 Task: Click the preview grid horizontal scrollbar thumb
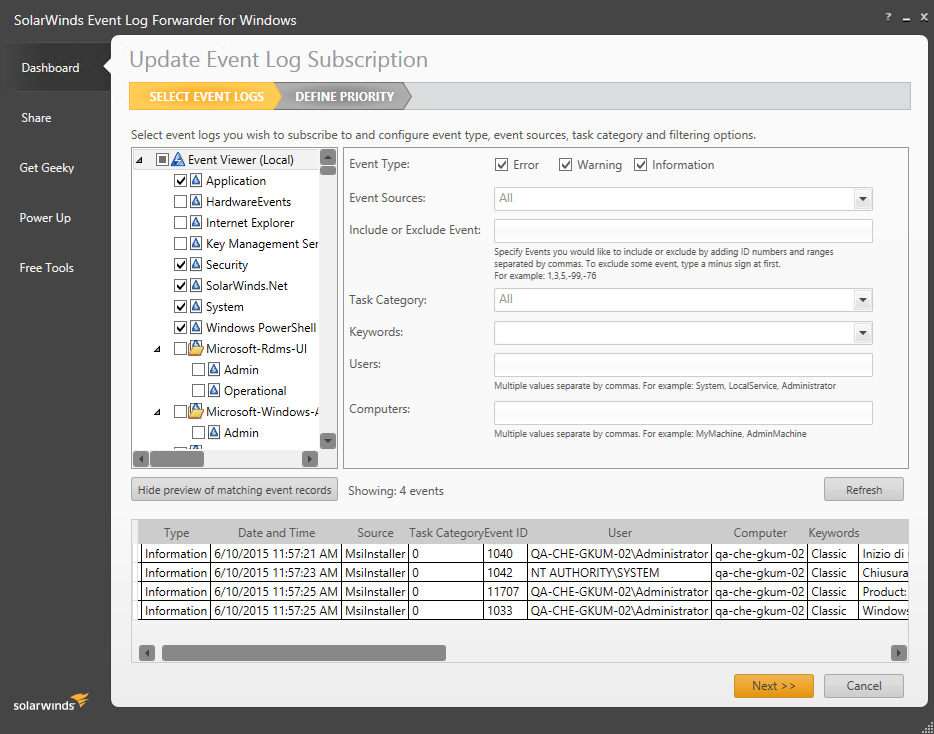[304, 653]
